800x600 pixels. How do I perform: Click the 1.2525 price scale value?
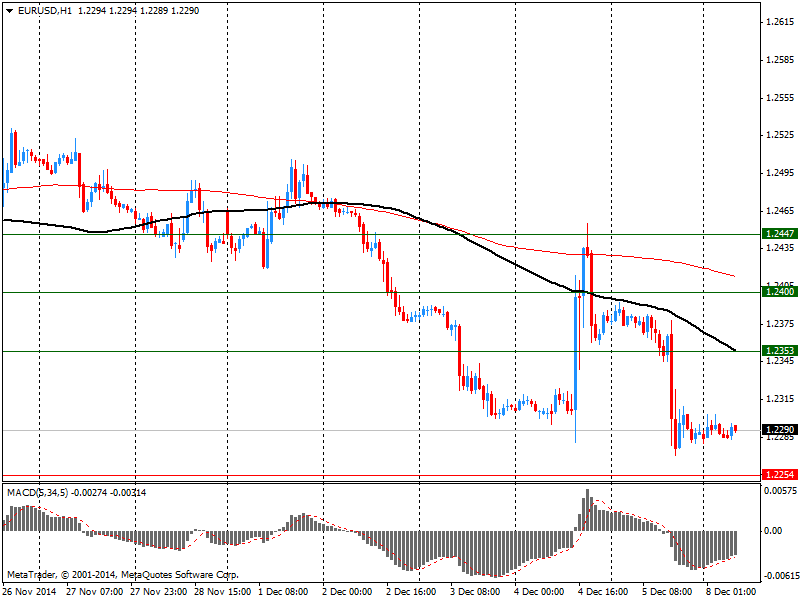click(x=781, y=135)
